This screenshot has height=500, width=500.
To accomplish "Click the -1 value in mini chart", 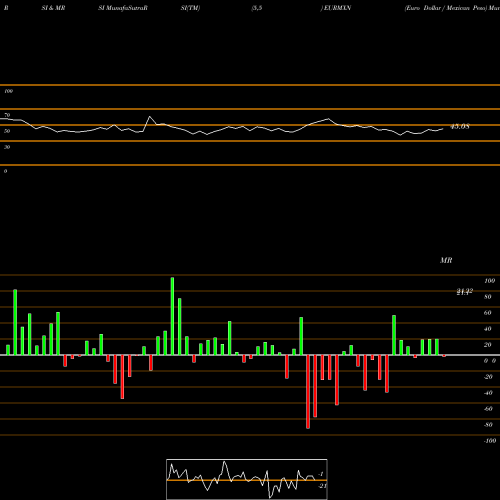I will click(x=321, y=474).
